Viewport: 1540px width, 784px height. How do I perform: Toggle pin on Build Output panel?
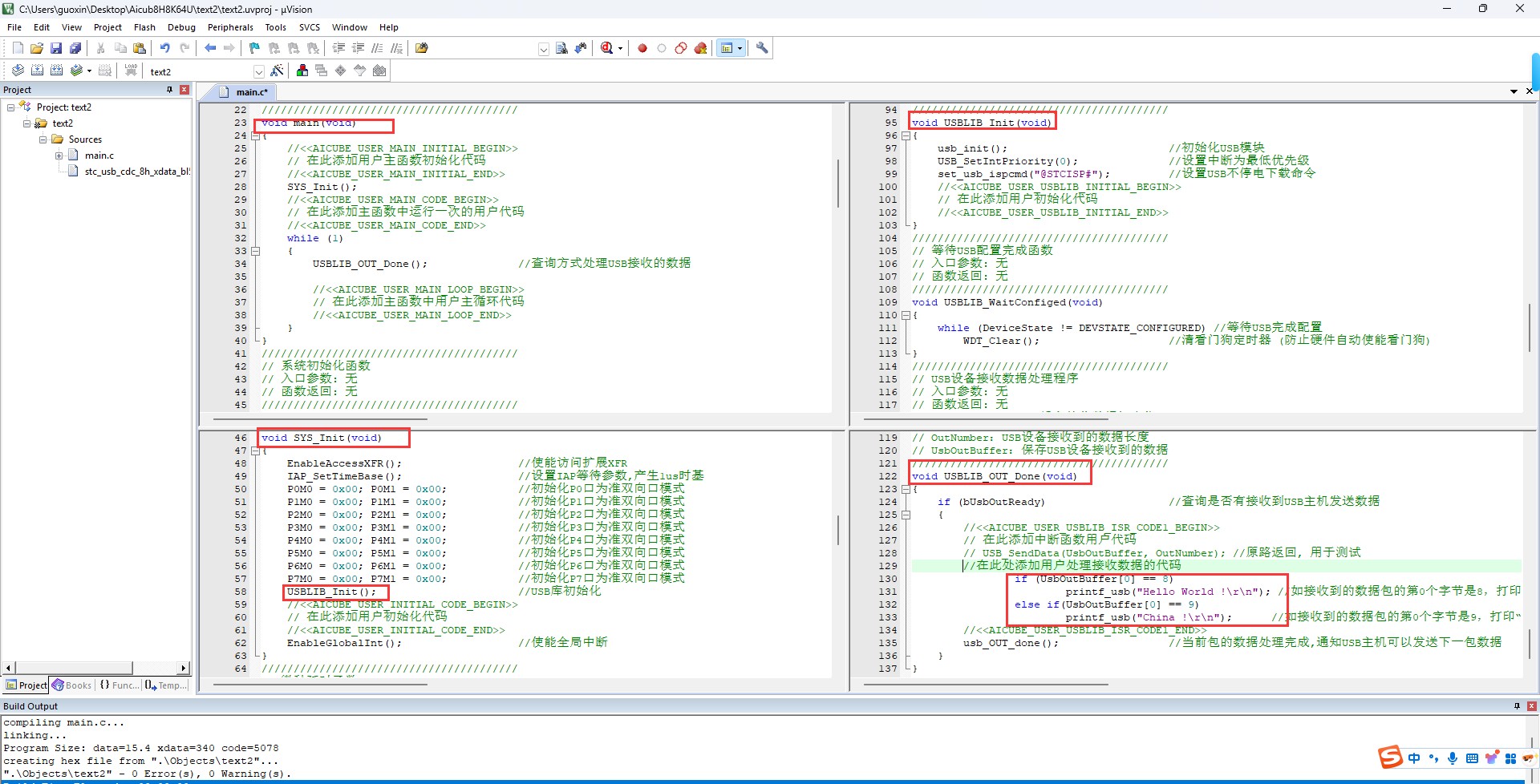[1517, 706]
